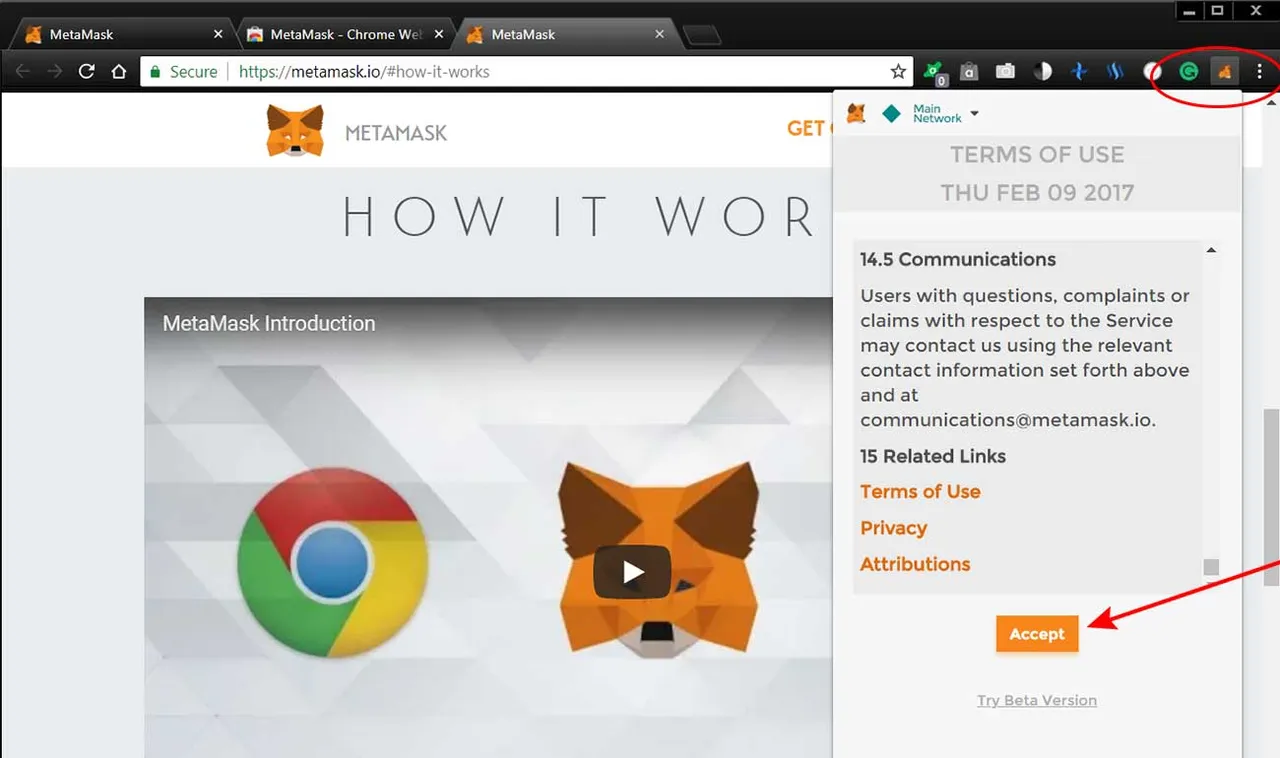The image size is (1280, 758).
Task: Close the active MetaMask tab
Action: pos(659,34)
